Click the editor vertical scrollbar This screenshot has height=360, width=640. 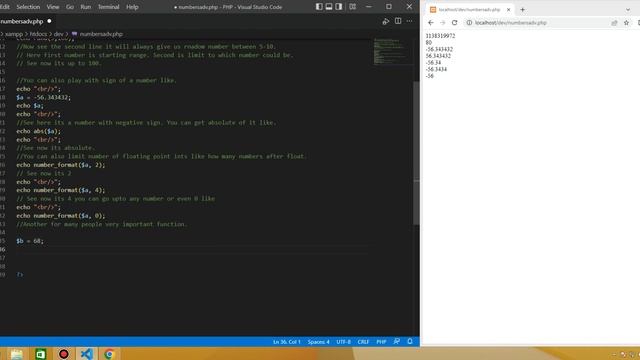[x=416, y=153]
